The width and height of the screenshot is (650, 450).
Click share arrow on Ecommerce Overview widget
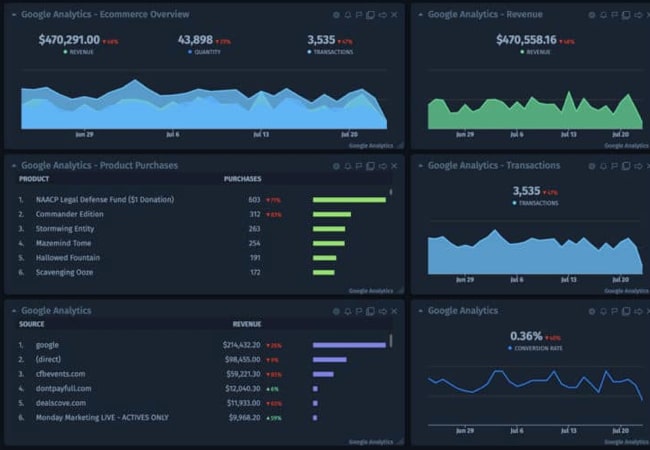[382, 15]
